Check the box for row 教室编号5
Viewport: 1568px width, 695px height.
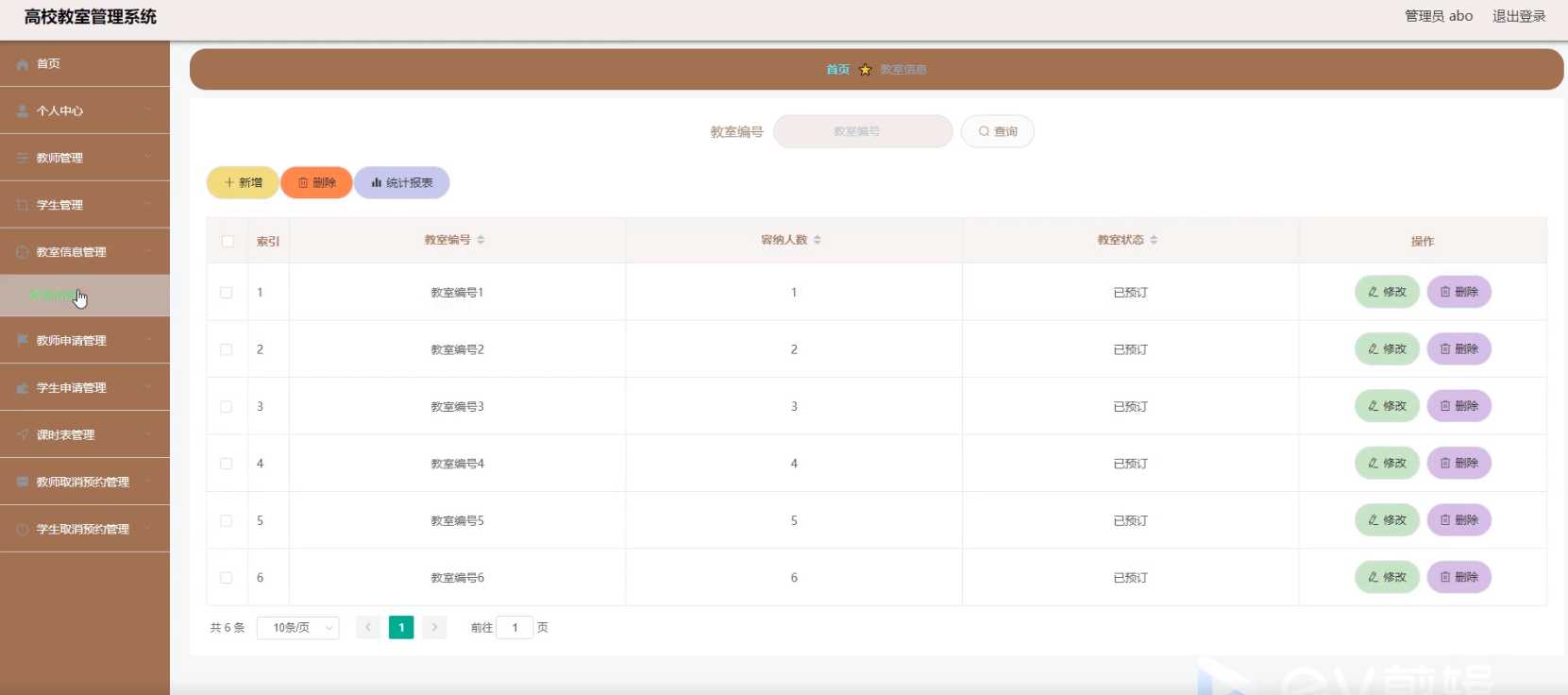pos(227,521)
